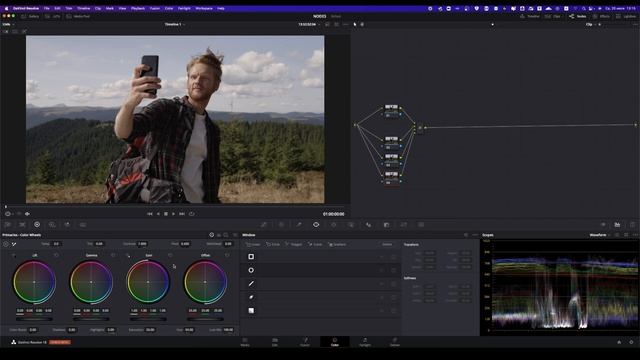Screen dimensions: 640x360
Task: Open the Tracker palette
Action: (x=333, y=224)
